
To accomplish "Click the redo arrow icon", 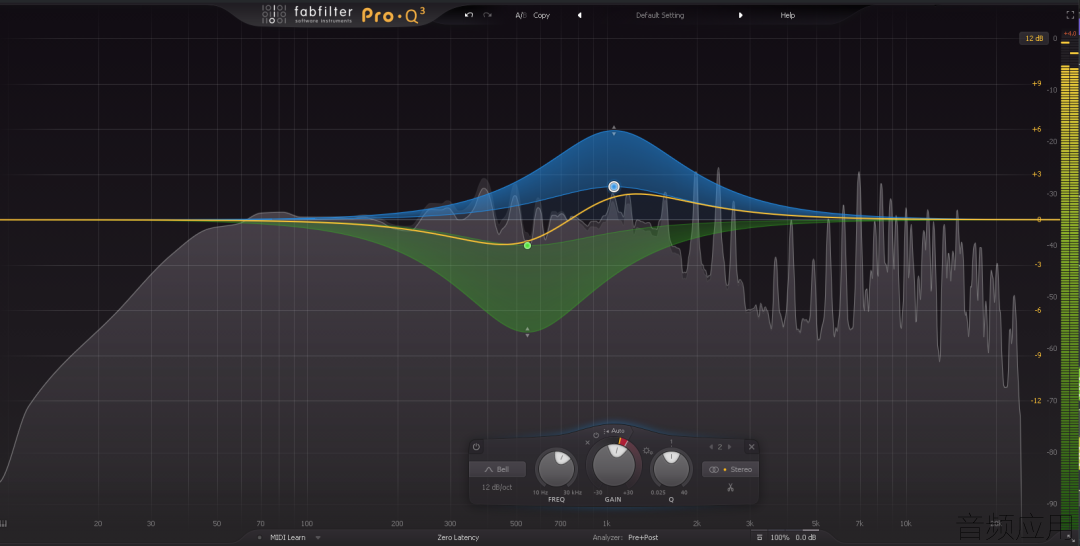I will click(488, 15).
